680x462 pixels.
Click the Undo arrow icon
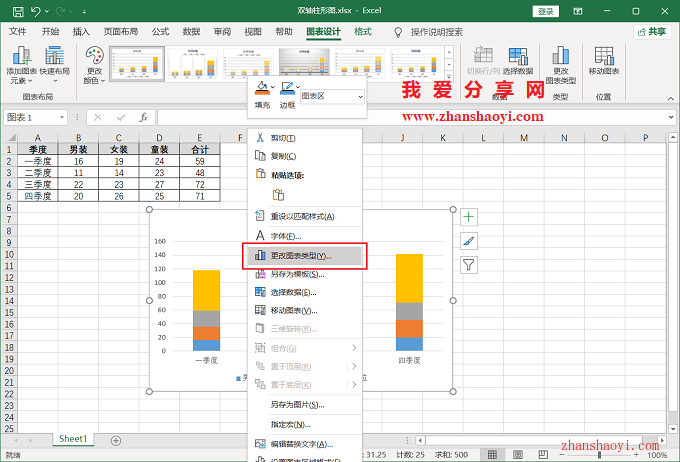[x=36, y=11]
